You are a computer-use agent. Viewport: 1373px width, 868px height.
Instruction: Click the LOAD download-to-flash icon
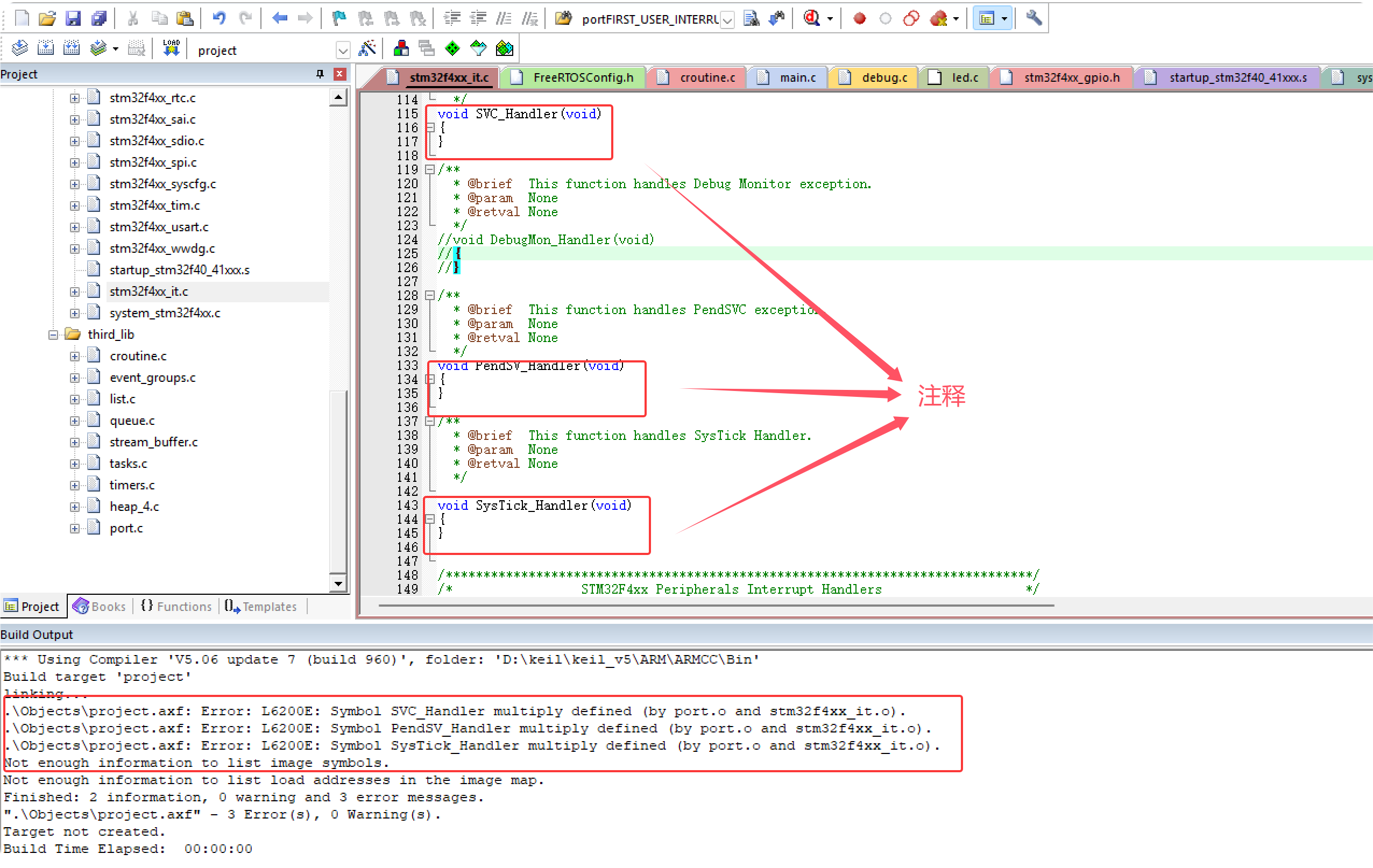click(171, 48)
